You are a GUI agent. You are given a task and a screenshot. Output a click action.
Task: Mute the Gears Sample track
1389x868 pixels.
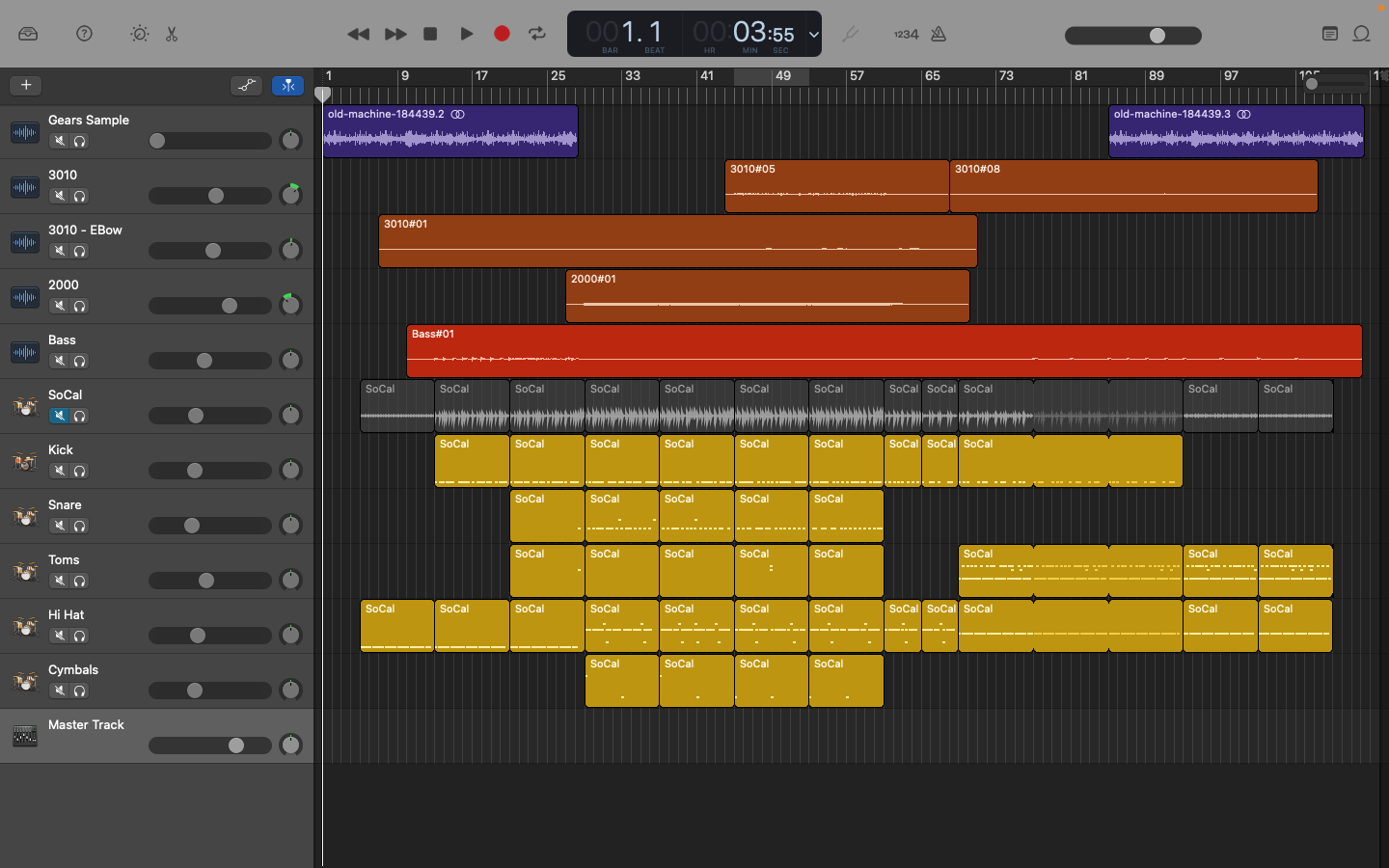coord(59,141)
